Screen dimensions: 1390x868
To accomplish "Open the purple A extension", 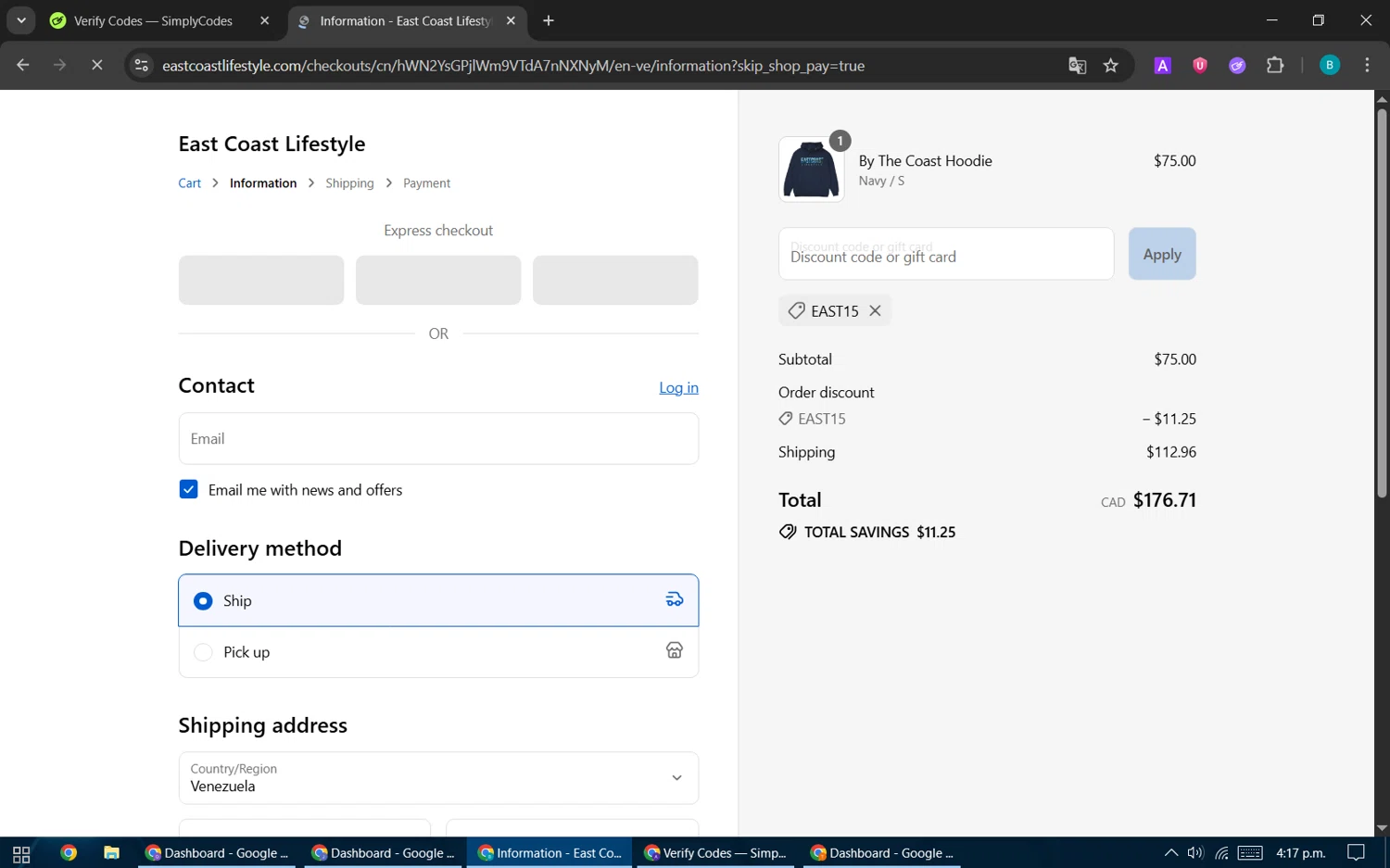I will click(x=1162, y=65).
